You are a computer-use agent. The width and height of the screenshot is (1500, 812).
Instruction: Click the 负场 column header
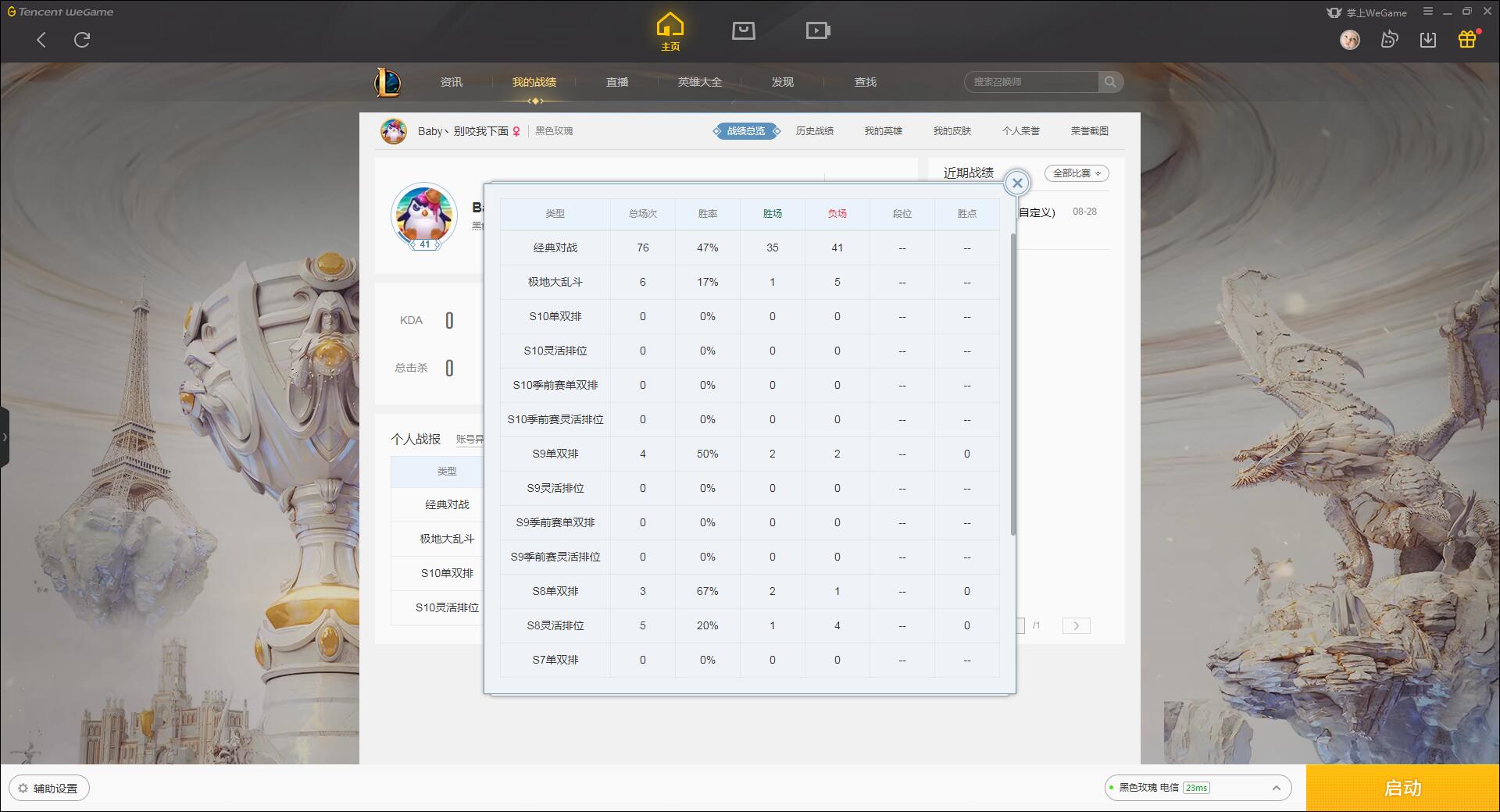[837, 213]
